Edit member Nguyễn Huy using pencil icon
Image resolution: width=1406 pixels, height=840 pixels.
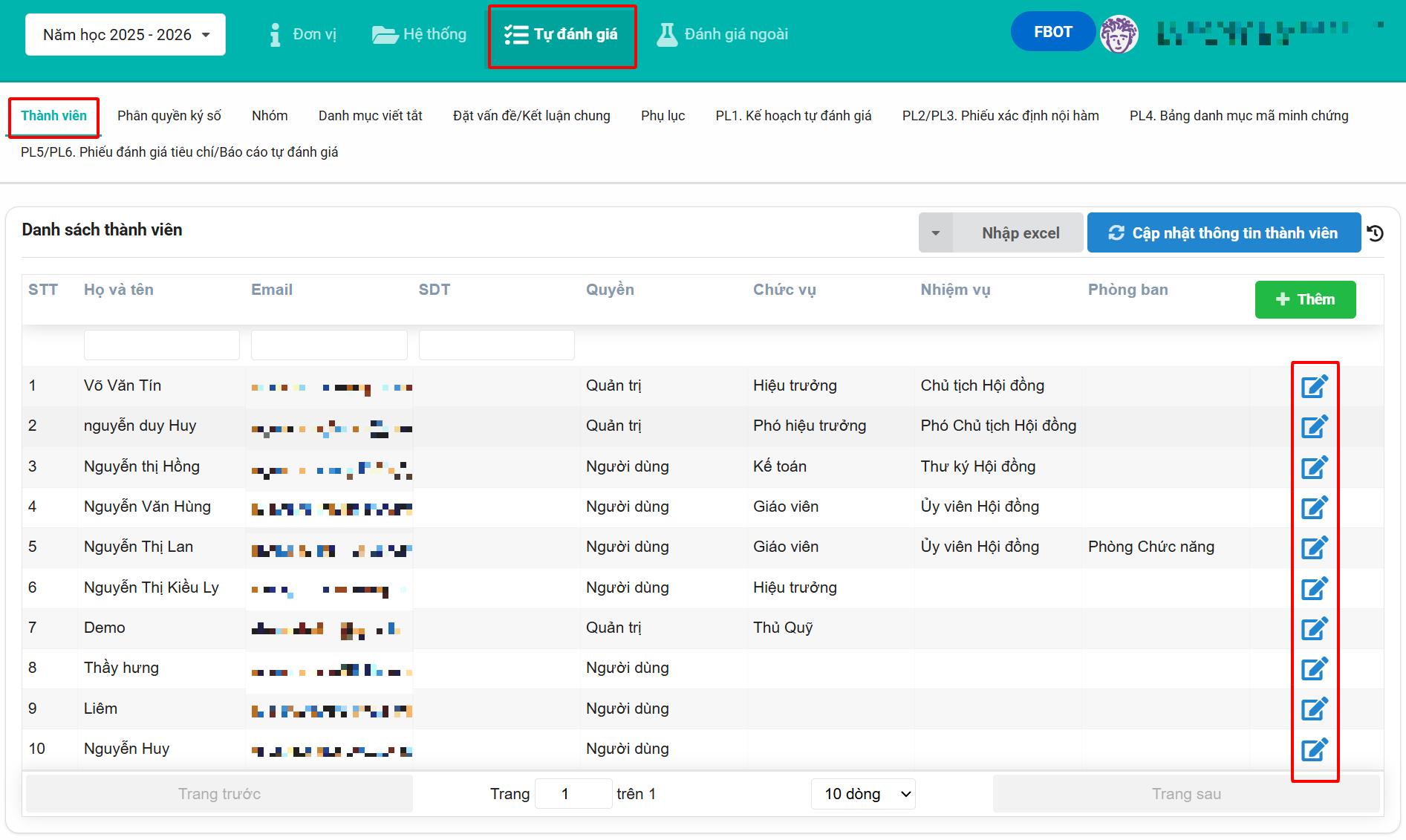click(x=1314, y=749)
